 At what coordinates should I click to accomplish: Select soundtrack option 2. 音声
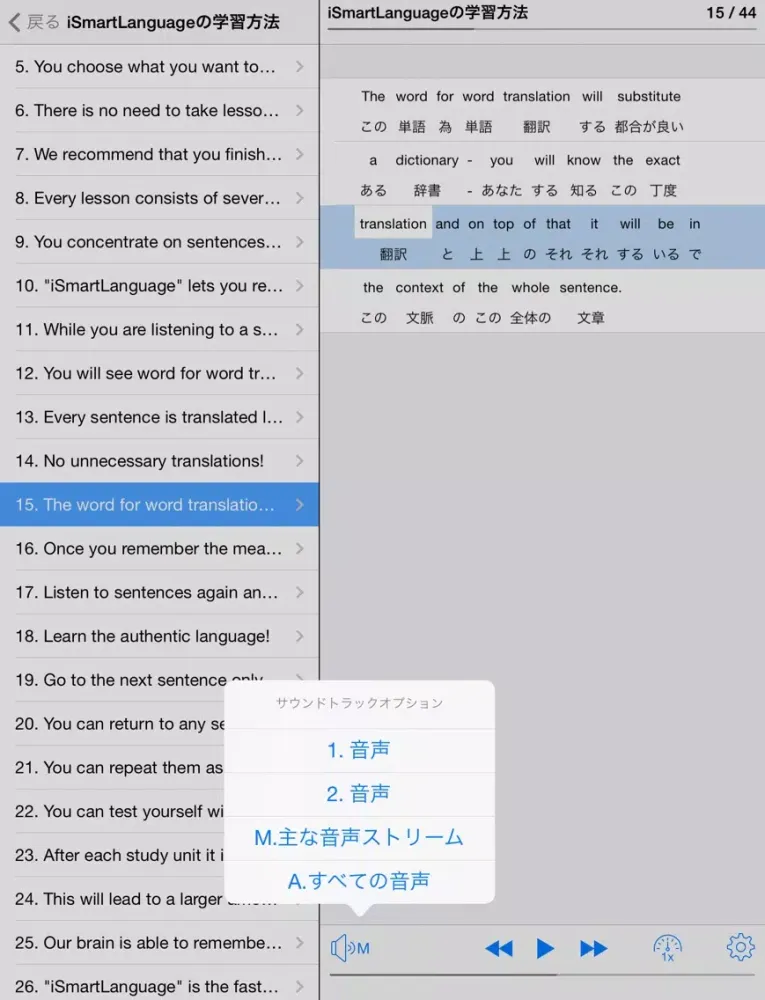pos(359,794)
